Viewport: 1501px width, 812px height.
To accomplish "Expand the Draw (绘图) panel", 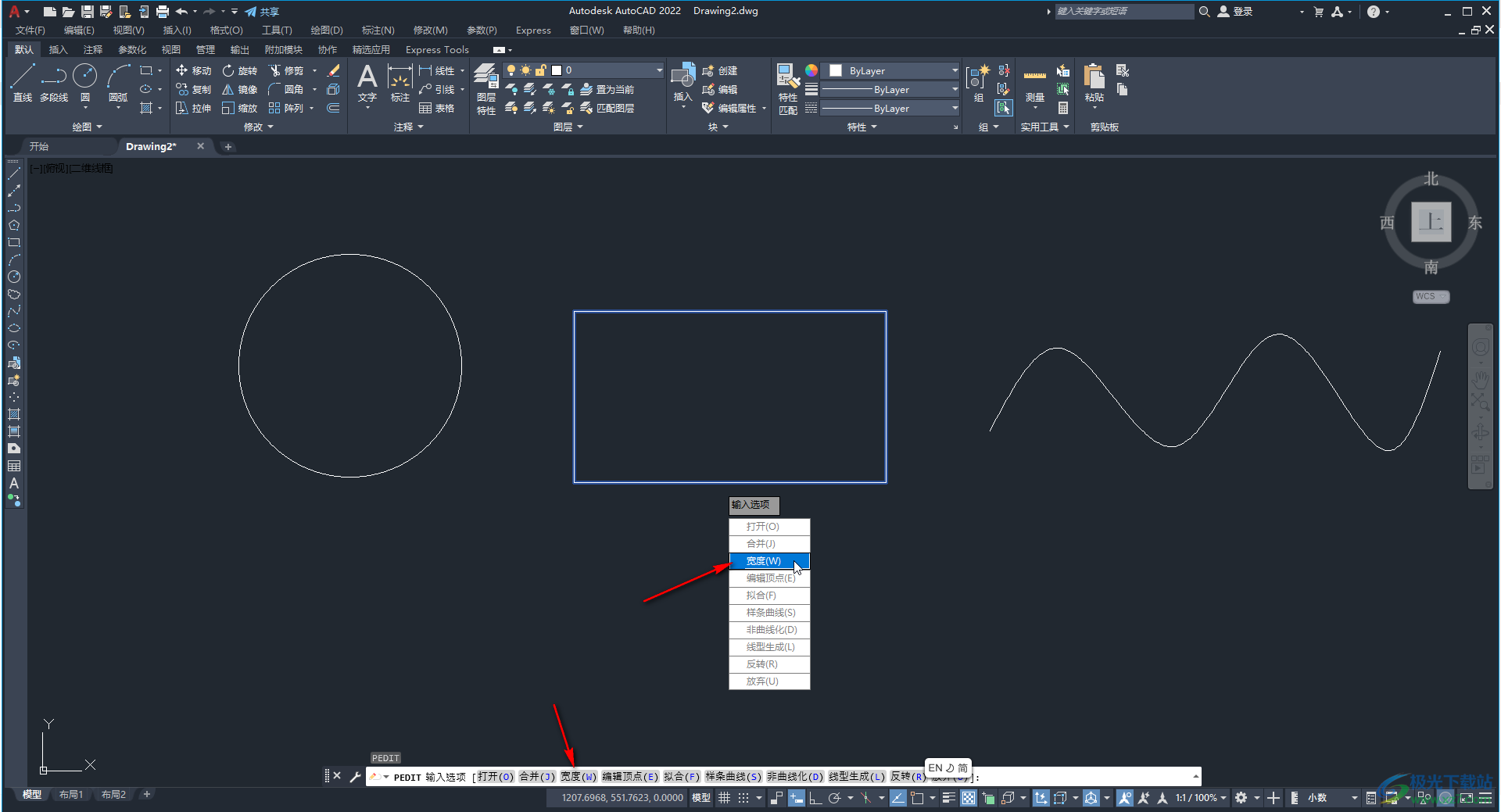I will click(x=87, y=127).
